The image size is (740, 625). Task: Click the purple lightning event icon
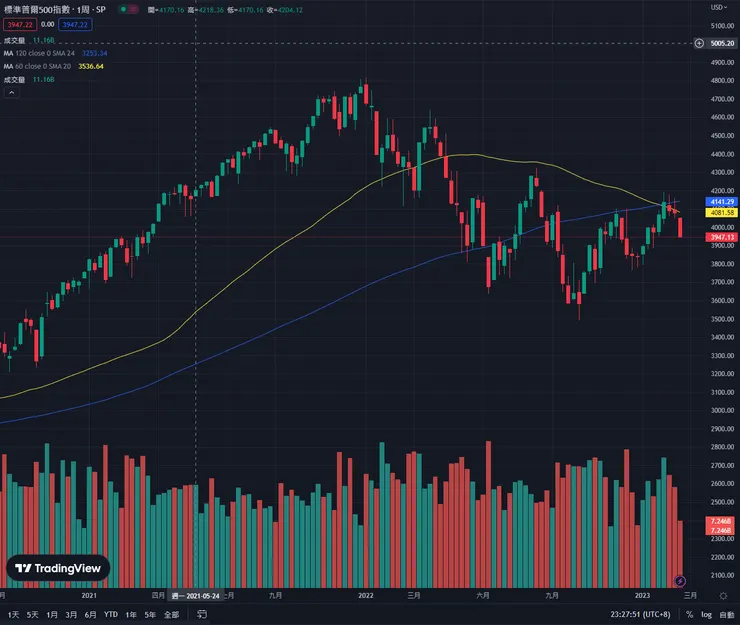click(681, 580)
